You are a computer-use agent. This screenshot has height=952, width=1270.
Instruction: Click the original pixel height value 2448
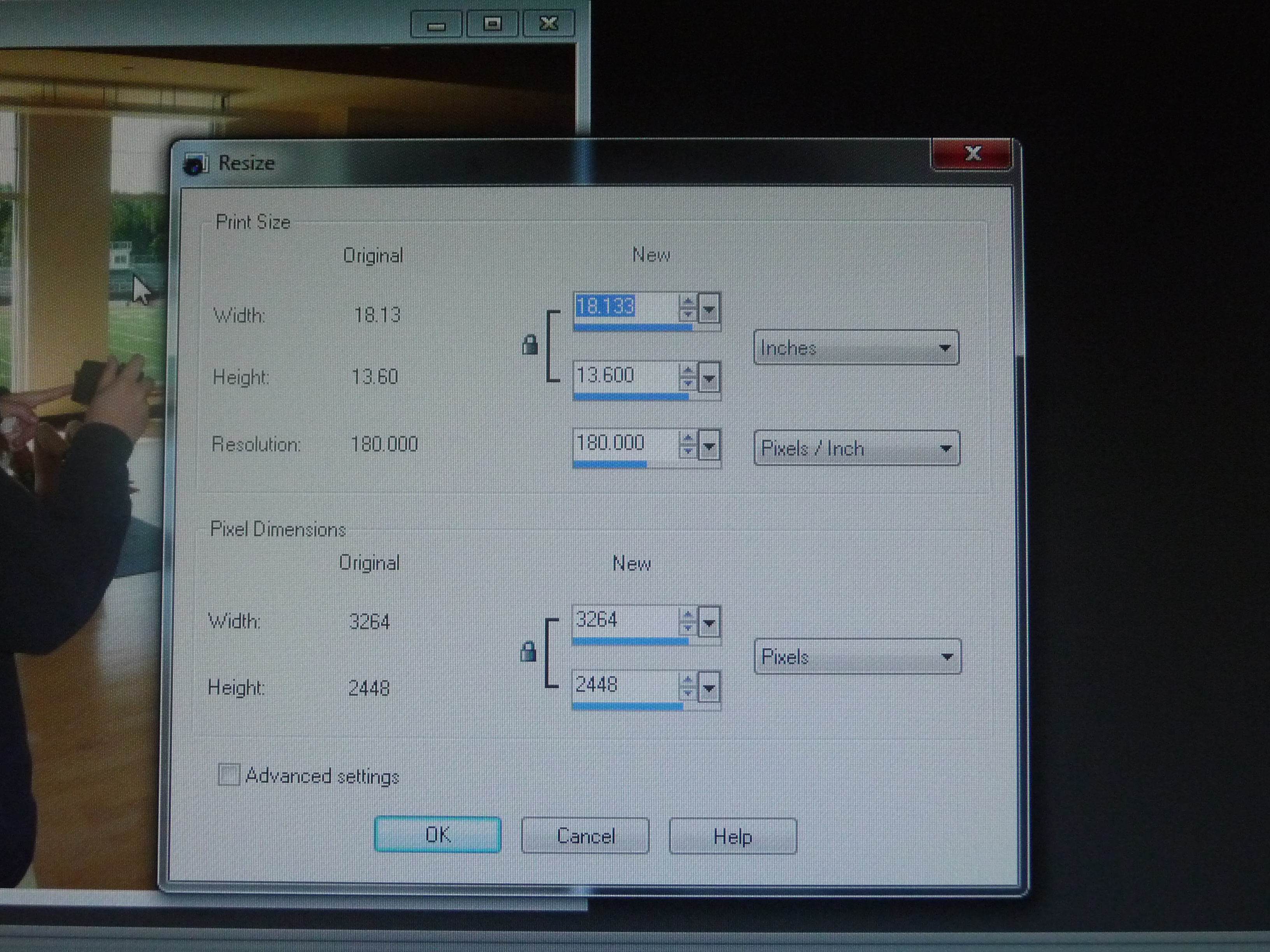pyautogui.click(x=368, y=688)
